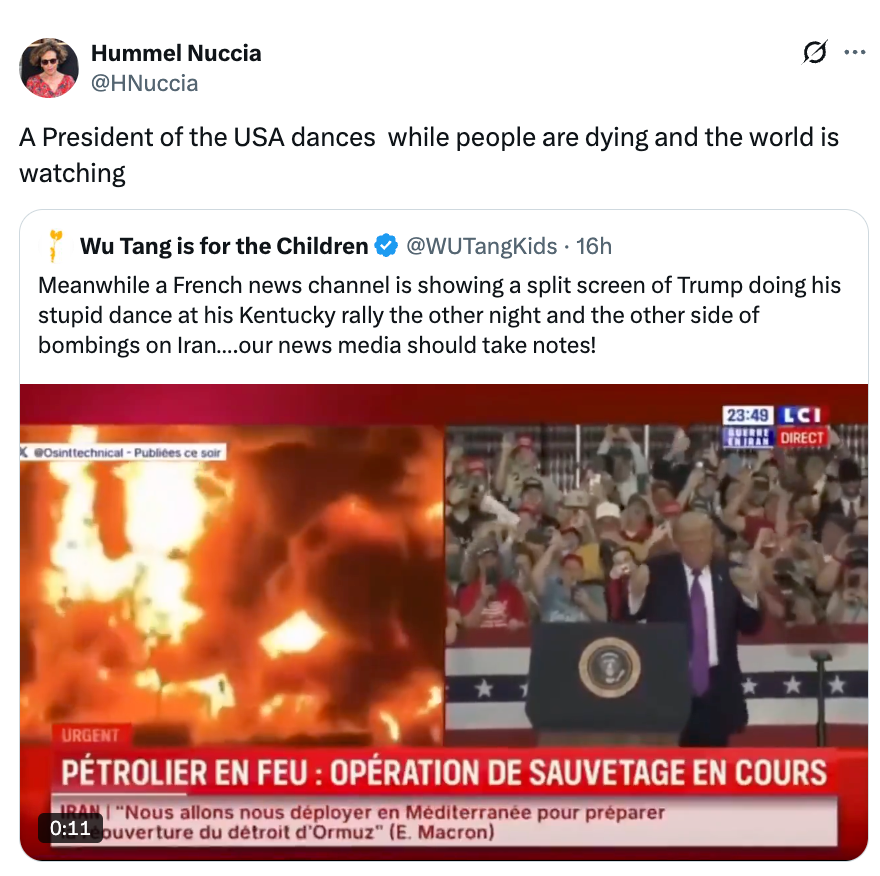Click the presidential seal on the podium

pos(609,668)
